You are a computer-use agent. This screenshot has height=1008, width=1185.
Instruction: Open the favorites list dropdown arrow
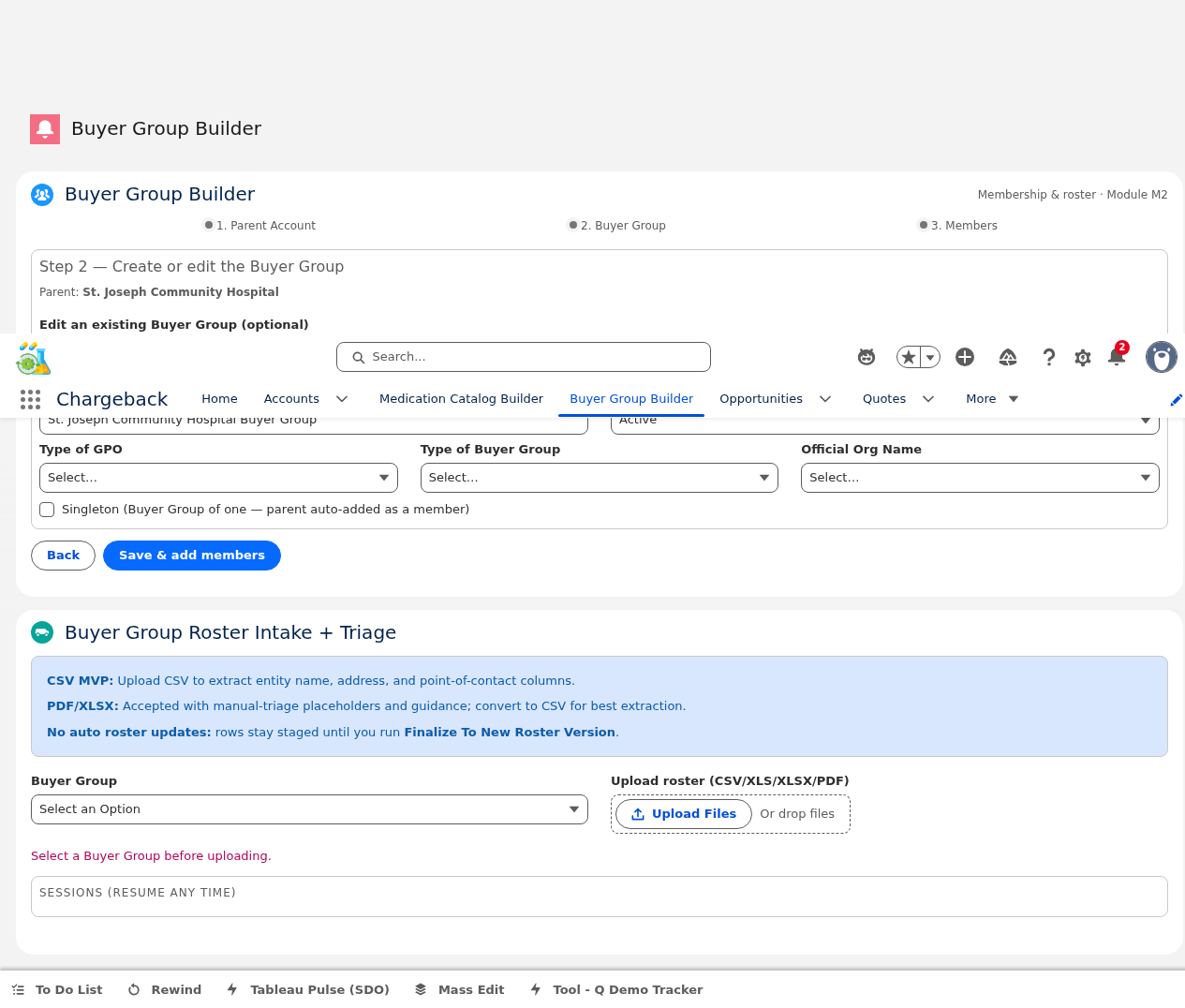coord(930,357)
